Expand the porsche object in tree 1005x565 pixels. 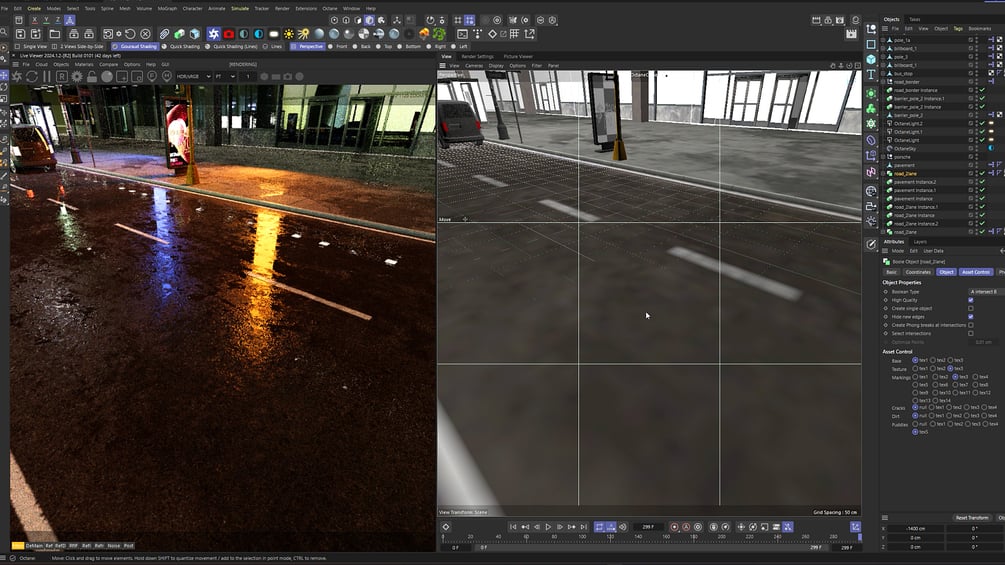click(883, 156)
